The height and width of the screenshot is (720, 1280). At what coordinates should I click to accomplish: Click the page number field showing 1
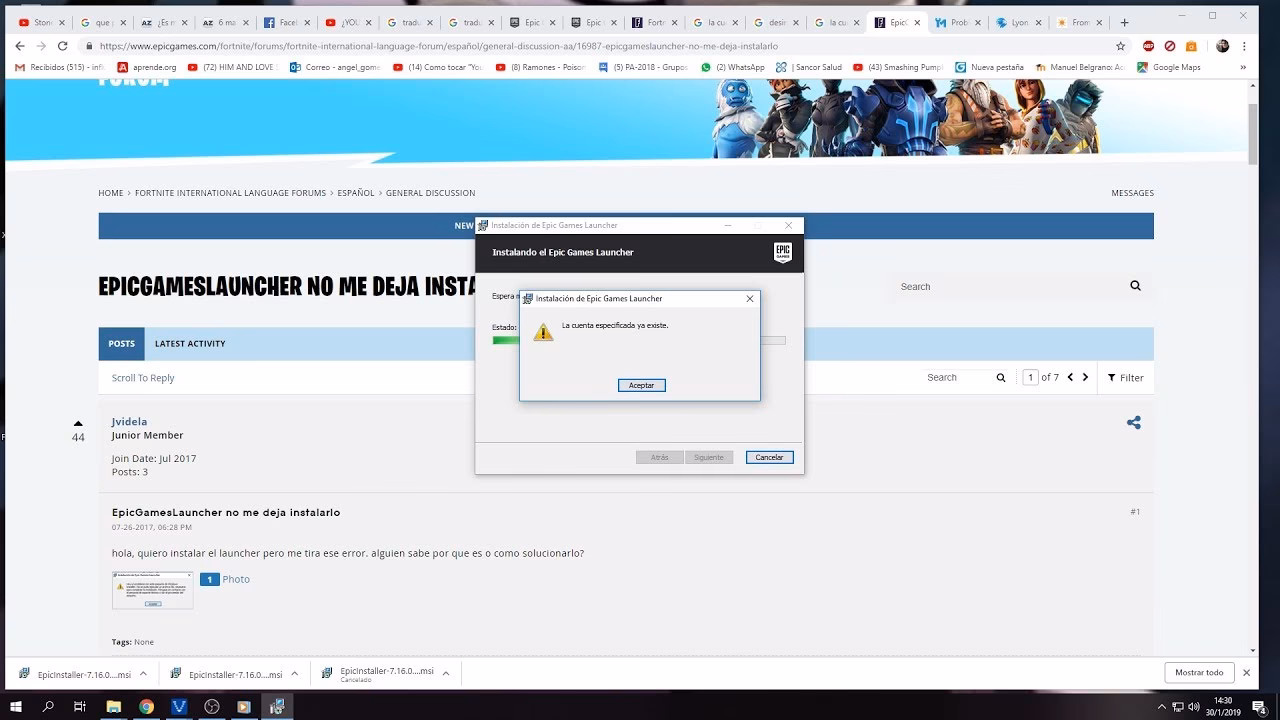pyautogui.click(x=1030, y=377)
